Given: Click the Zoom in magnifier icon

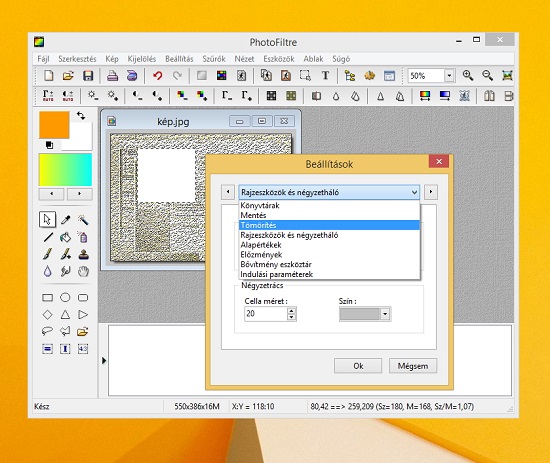Looking at the screenshot, I should (468, 75).
